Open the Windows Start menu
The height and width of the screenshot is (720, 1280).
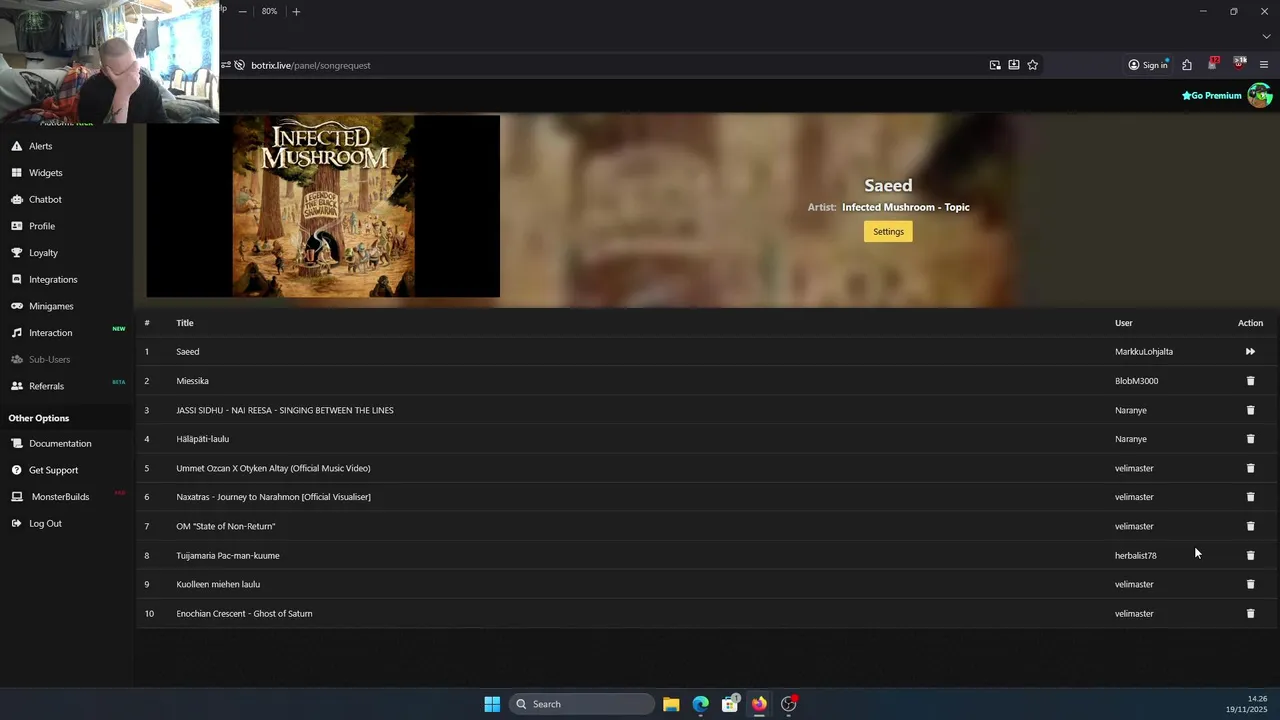[x=492, y=704]
